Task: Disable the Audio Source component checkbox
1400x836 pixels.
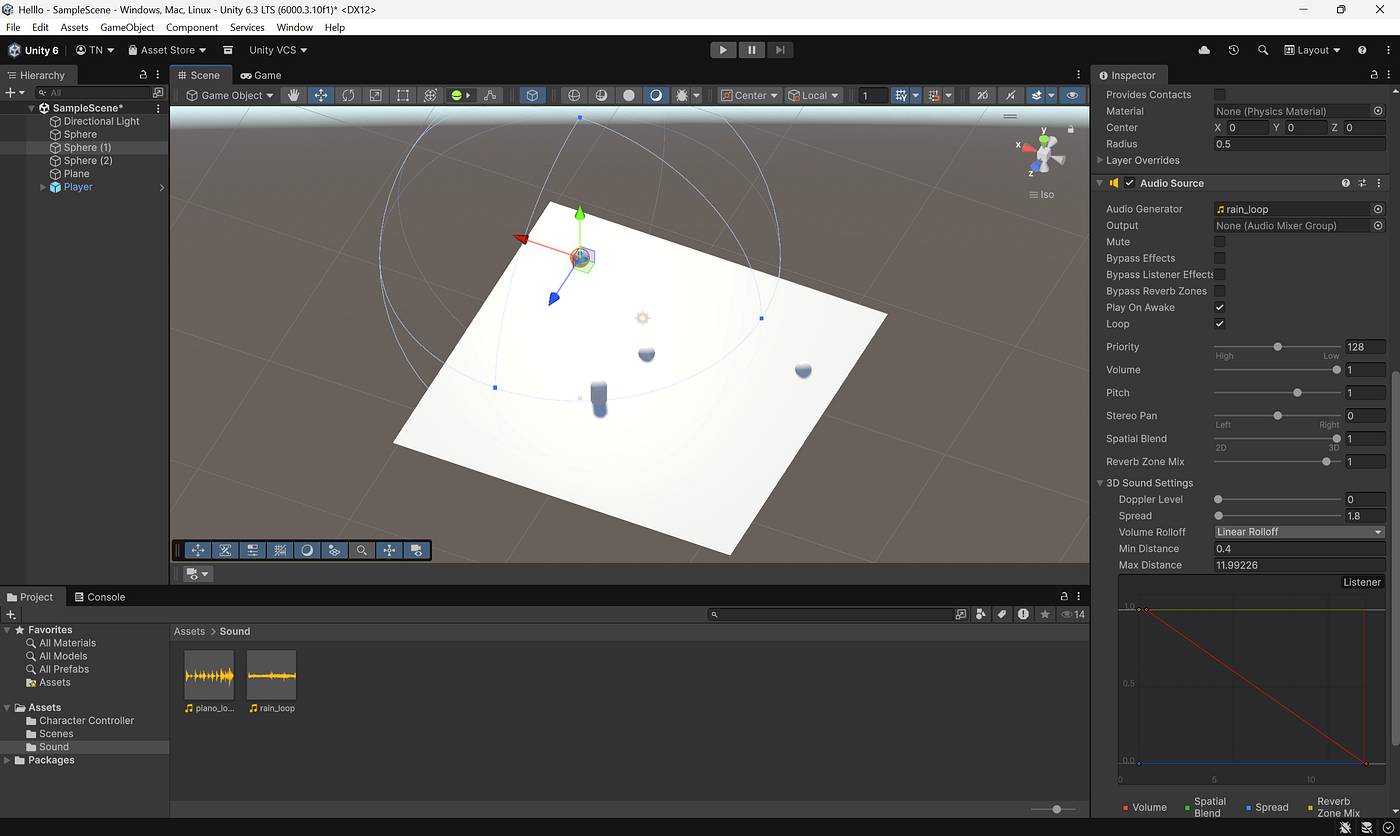Action: point(1130,183)
